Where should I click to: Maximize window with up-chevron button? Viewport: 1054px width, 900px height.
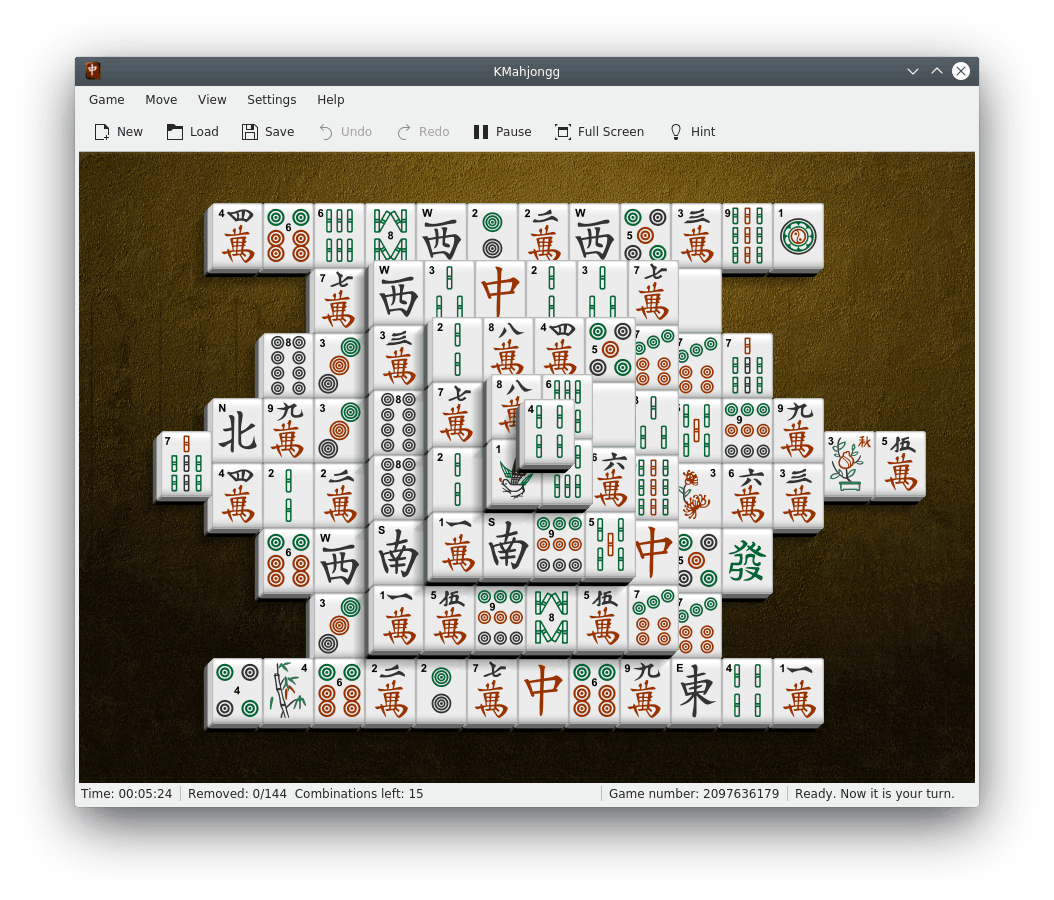pos(937,71)
